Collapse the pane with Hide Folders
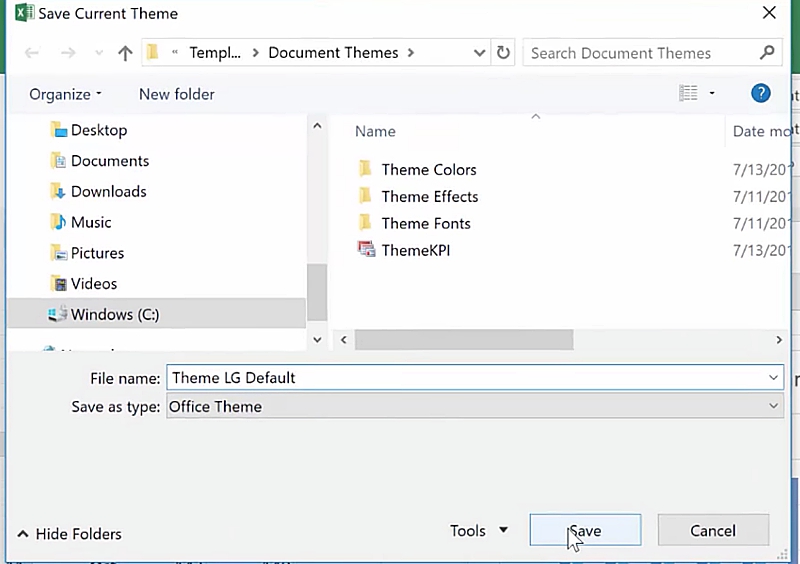 (69, 534)
